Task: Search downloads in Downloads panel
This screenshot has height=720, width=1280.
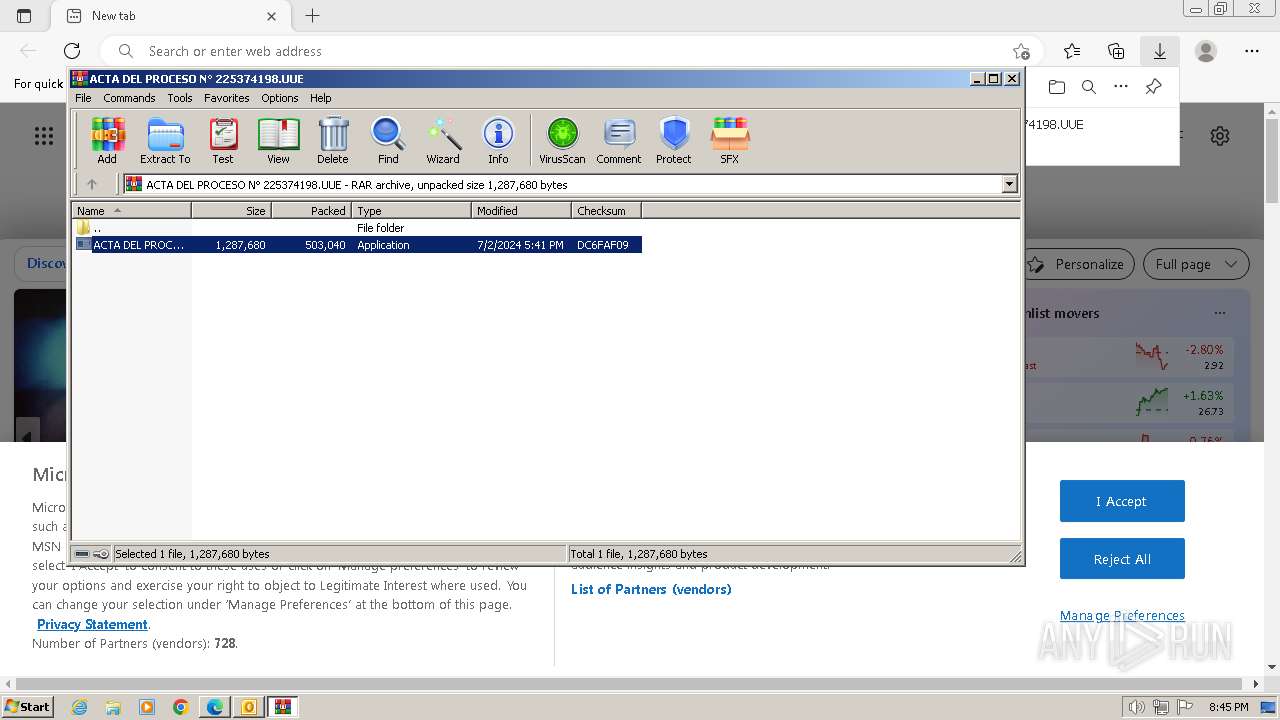Action: click(1089, 87)
